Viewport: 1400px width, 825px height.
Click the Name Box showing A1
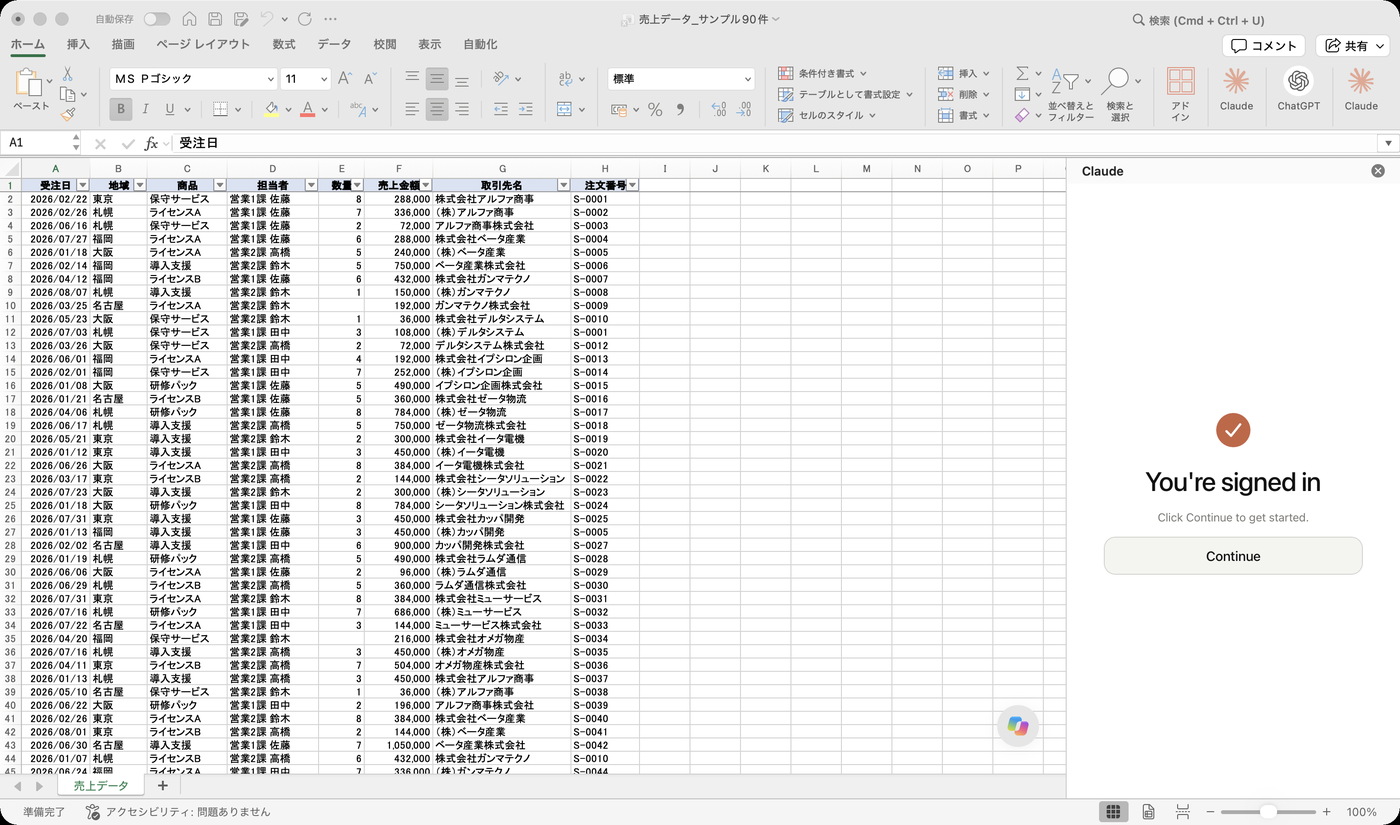[x=40, y=143]
